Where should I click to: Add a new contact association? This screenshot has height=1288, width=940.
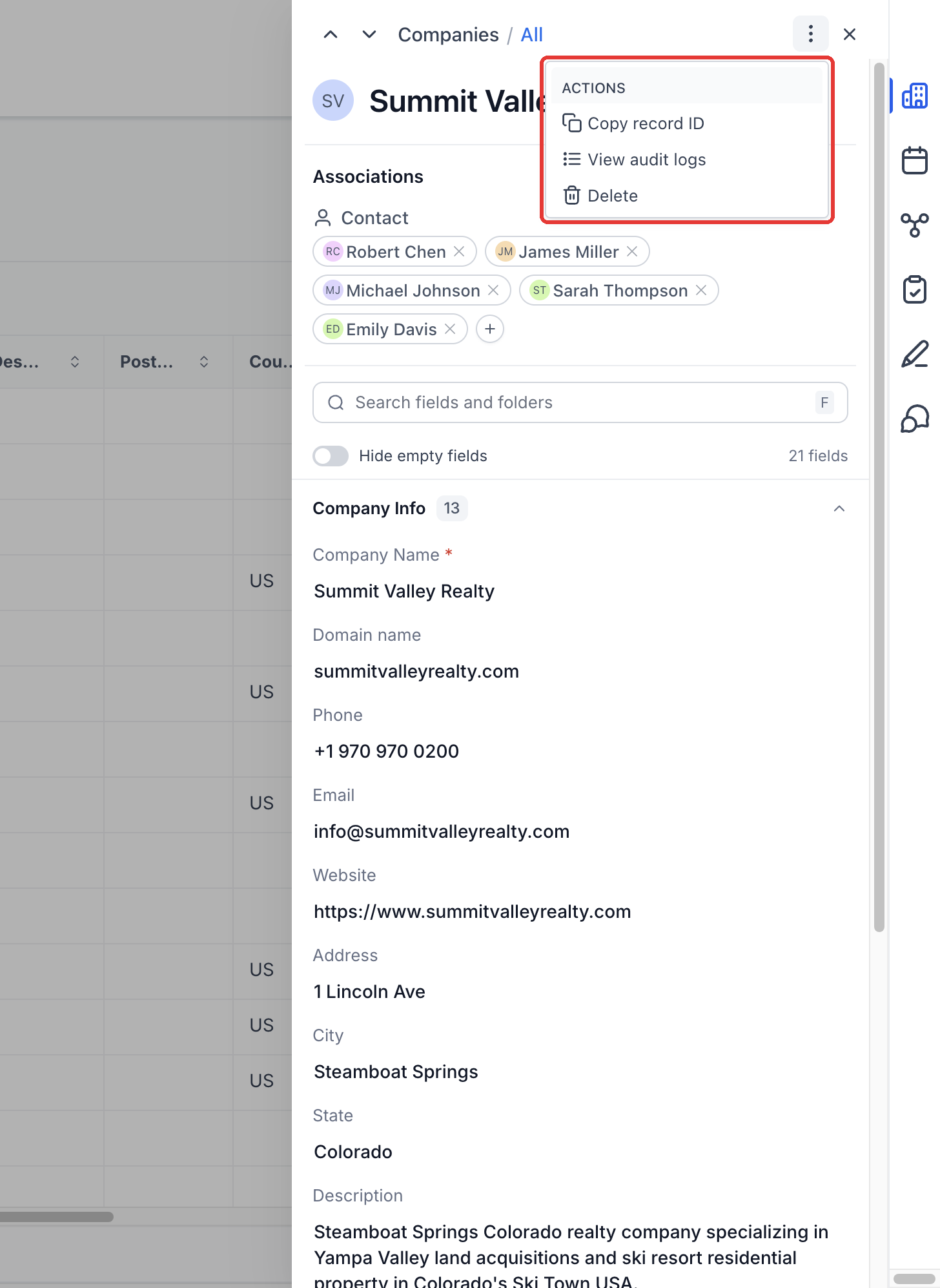pos(490,329)
